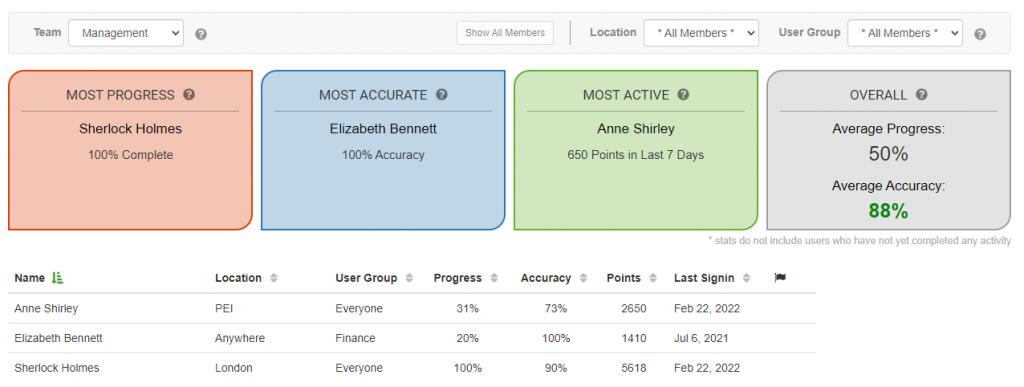Sort by the Points column header
This screenshot has height=387, width=1024.
[x=623, y=278]
